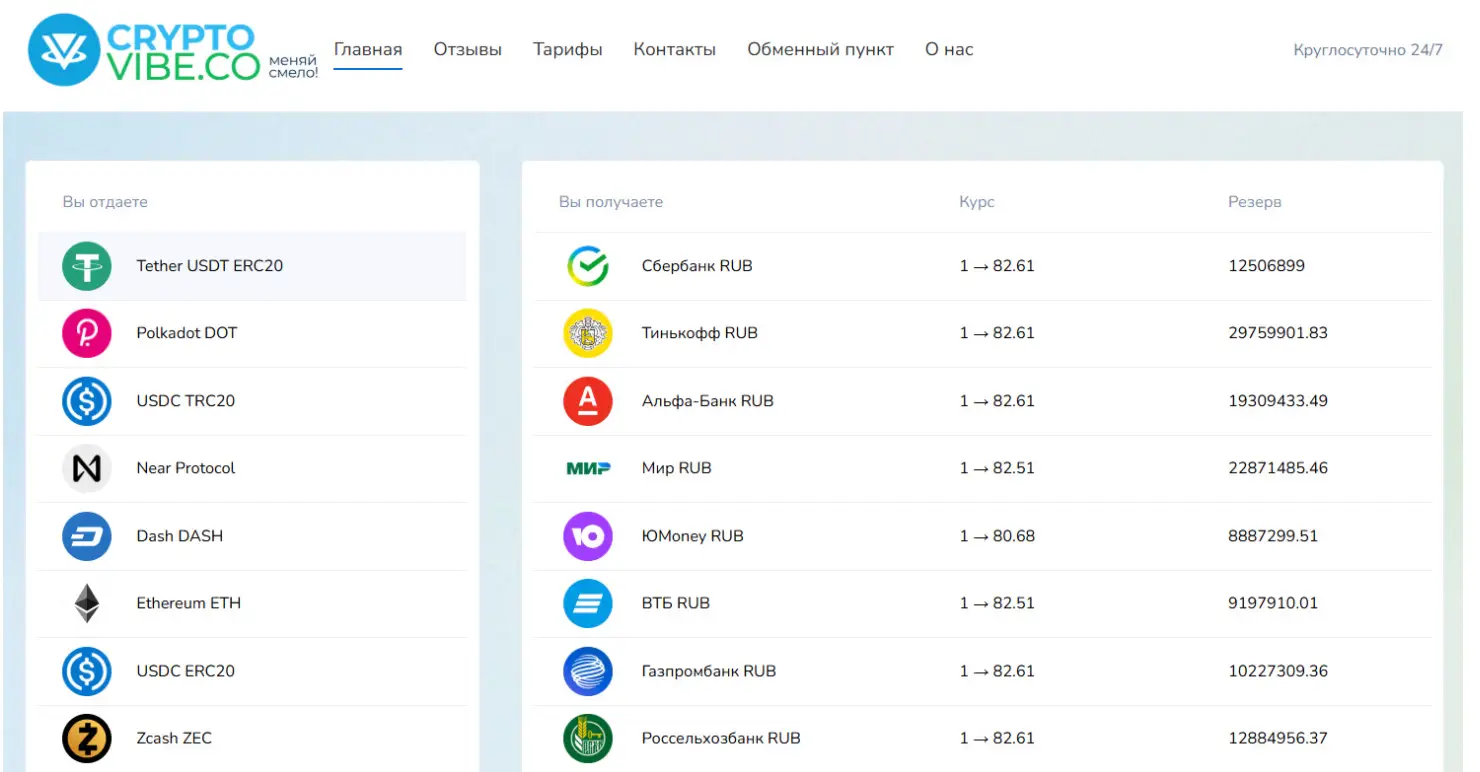Select USDC ERC20 label

coord(186,671)
